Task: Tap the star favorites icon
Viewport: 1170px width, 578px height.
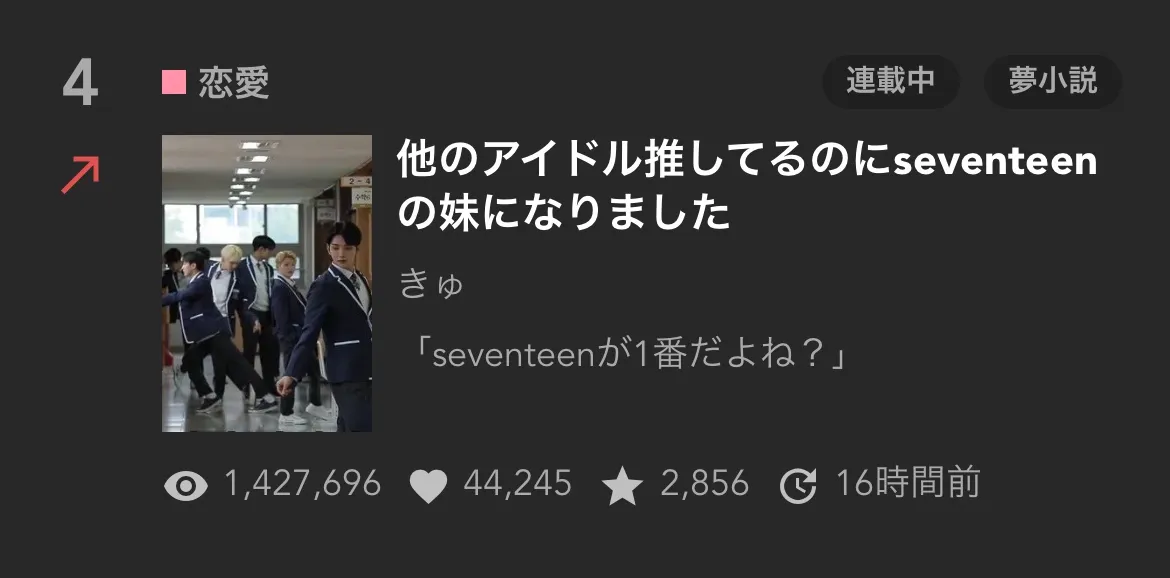Action: [622, 486]
